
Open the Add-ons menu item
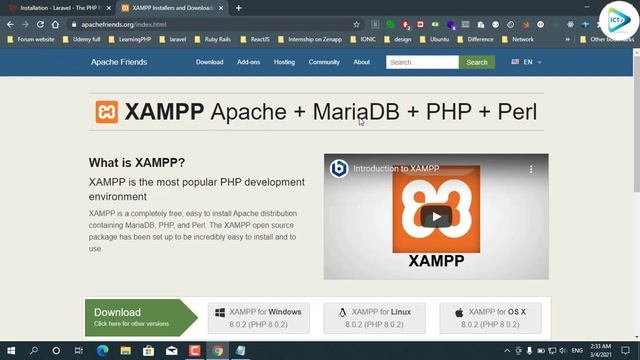[x=249, y=62]
